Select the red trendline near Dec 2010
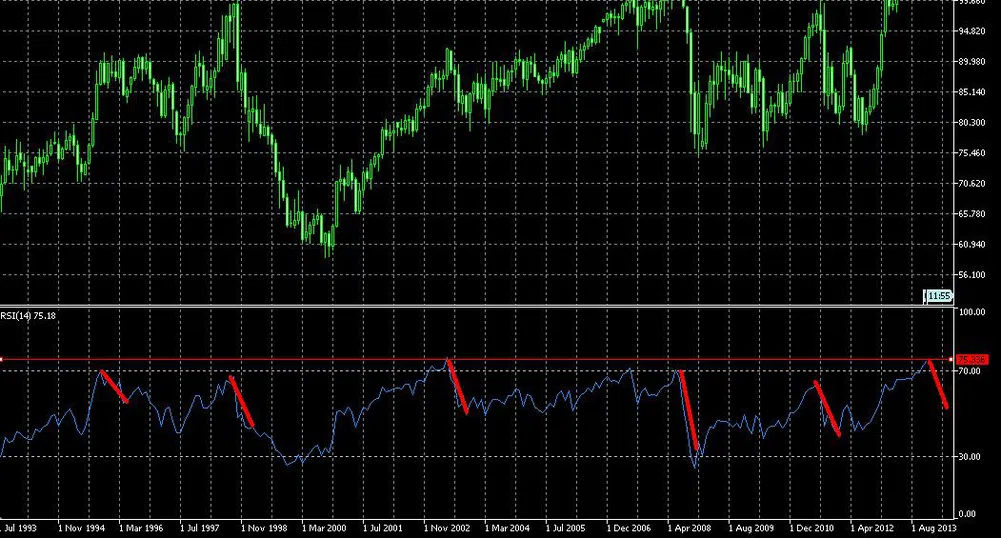1001x538 pixels. tap(827, 408)
